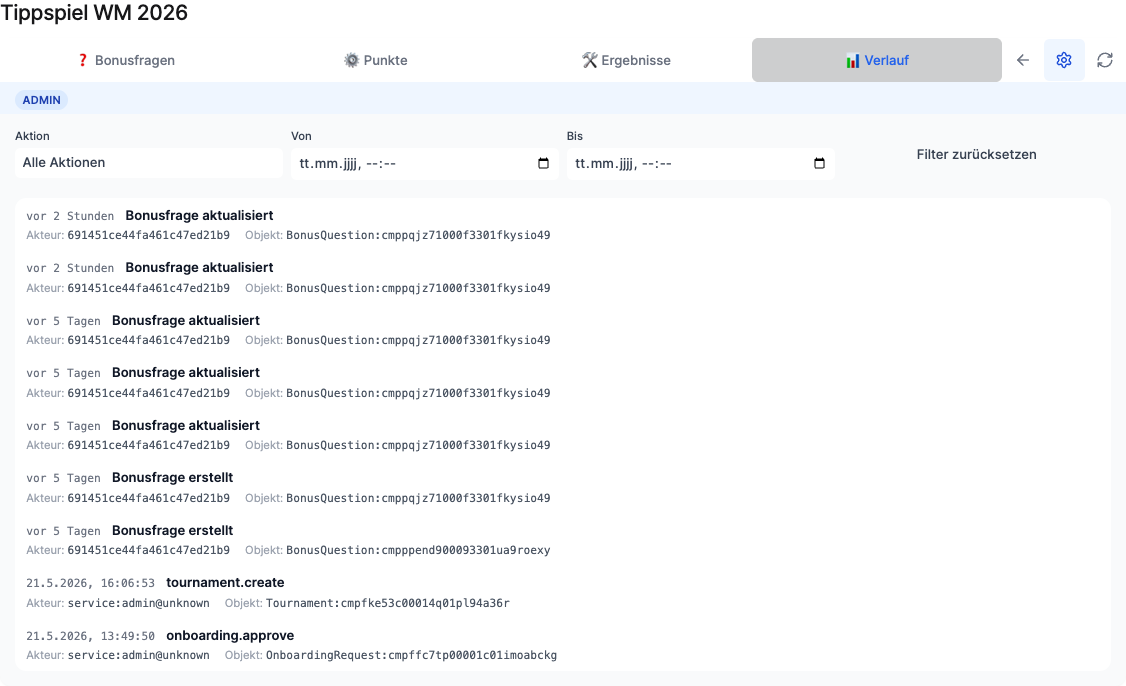Click object Tournament:cmpfke53c00014q01pl94a36r
Viewport: 1126px width, 686px height.
[x=388, y=603]
